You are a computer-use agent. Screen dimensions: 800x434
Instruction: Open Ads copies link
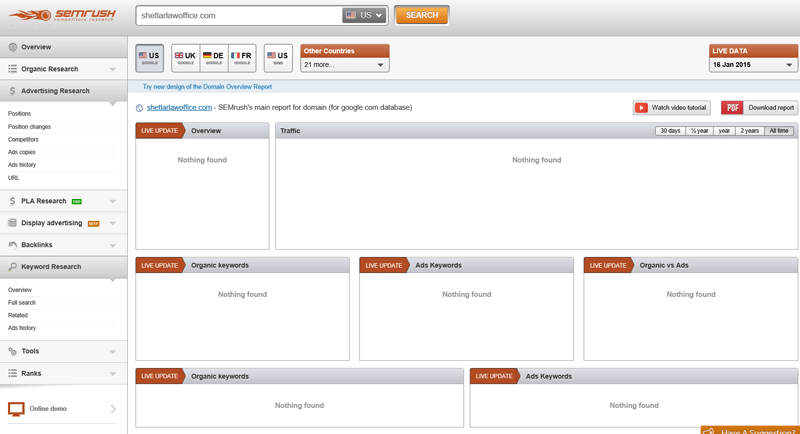(22, 152)
